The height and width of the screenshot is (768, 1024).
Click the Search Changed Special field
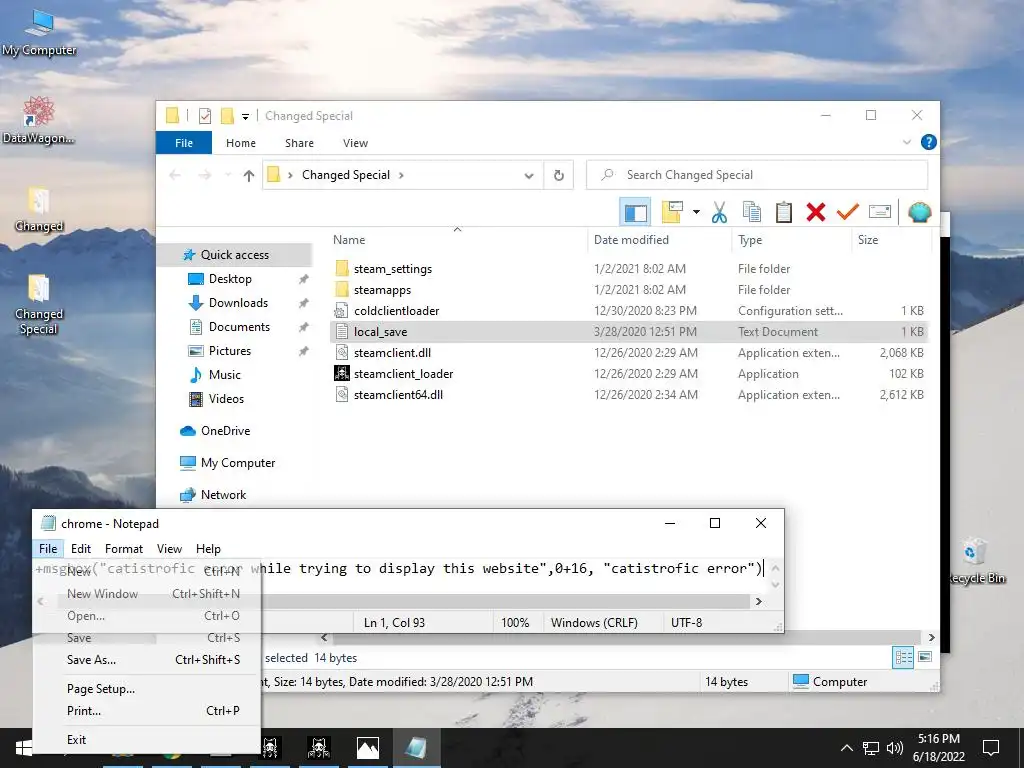[757, 175]
